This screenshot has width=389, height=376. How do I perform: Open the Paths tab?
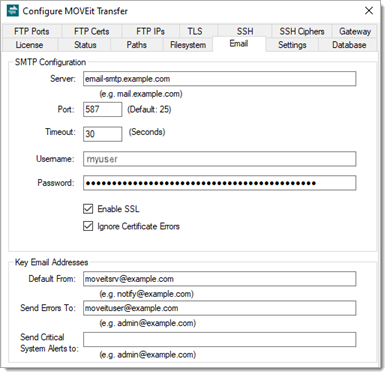(136, 45)
